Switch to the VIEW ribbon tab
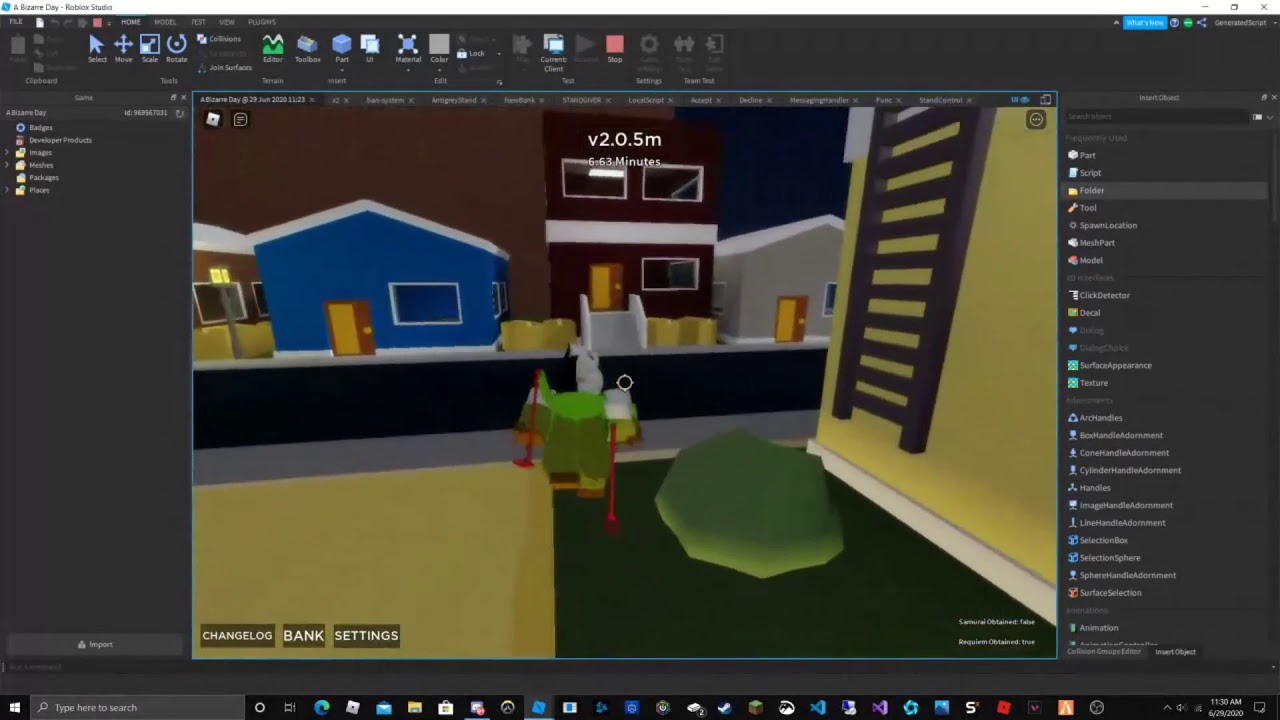1280x720 pixels. point(227,22)
